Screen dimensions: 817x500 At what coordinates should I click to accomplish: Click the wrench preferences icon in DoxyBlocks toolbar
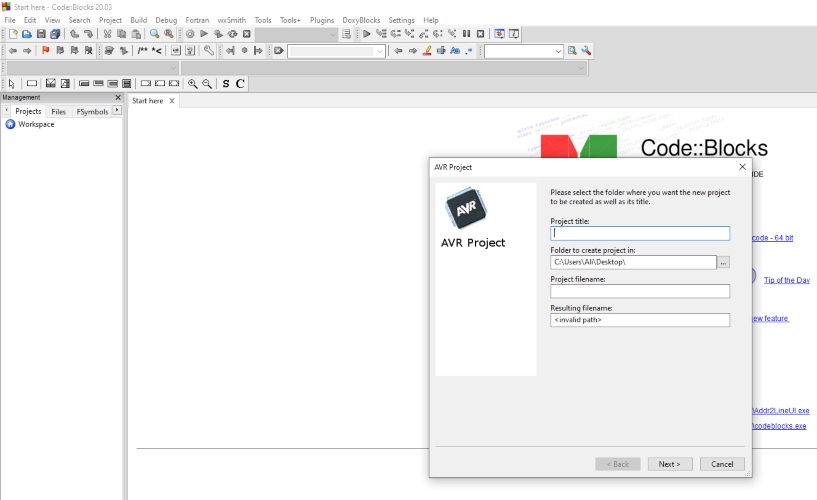pos(208,51)
